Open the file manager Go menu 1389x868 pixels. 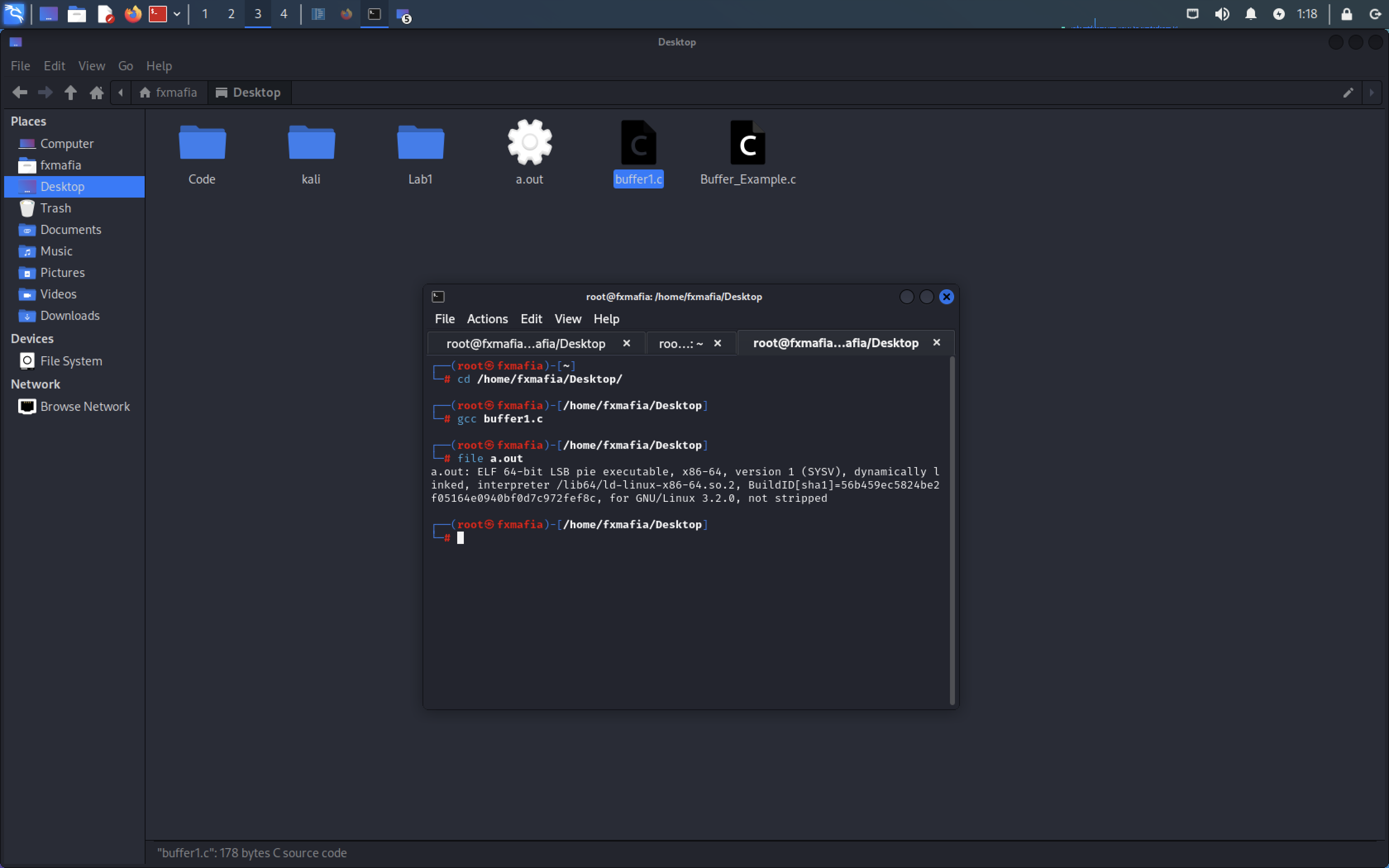(126, 66)
